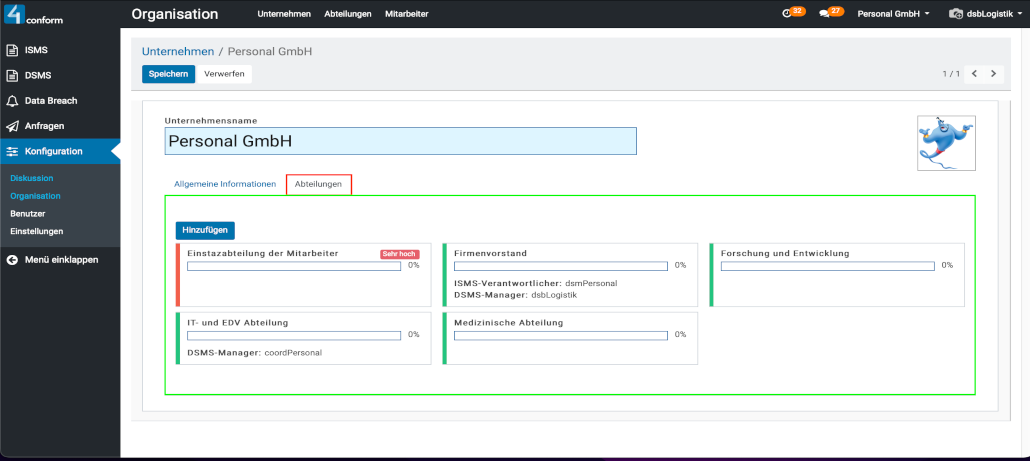This screenshot has height=461, width=1030.
Task: Open Anfragen paper plane item
Action: coord(14,126)
